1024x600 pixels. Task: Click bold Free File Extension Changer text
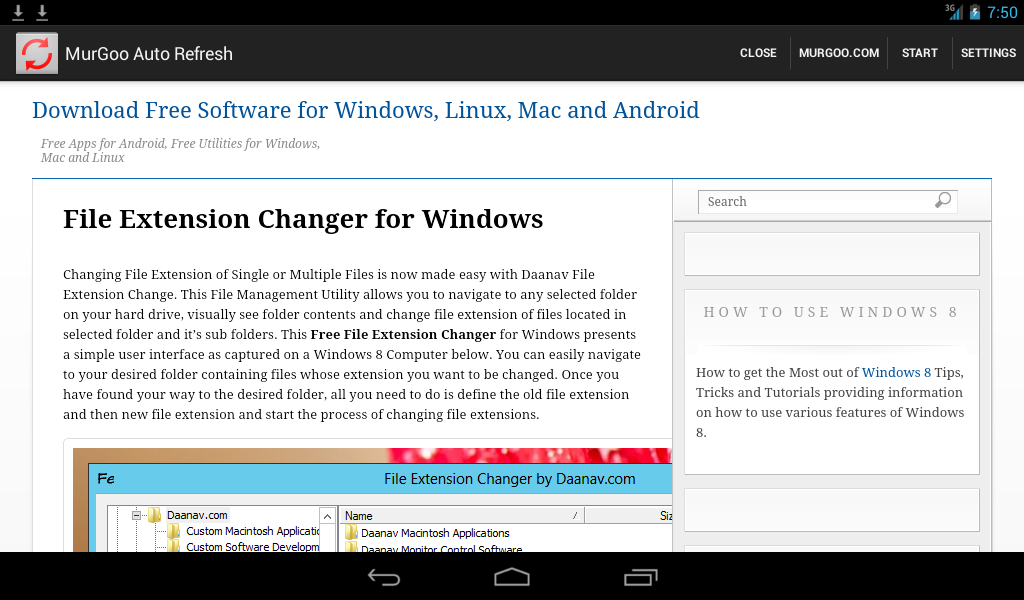click(x=403, y=334)
